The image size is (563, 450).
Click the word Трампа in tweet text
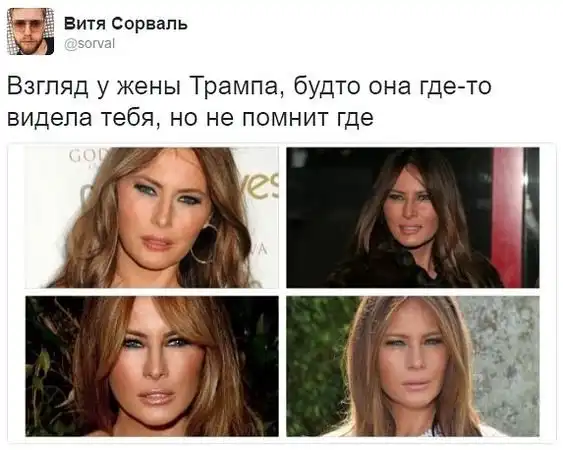234,87
